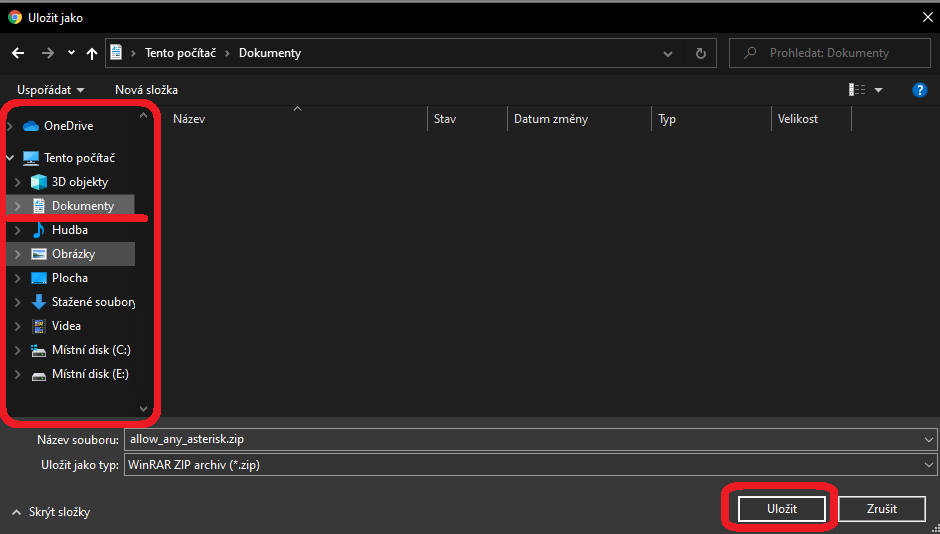Sort files by Datum změny column
Viewport: 940px width, 534px height.
(x=551, y=119)
